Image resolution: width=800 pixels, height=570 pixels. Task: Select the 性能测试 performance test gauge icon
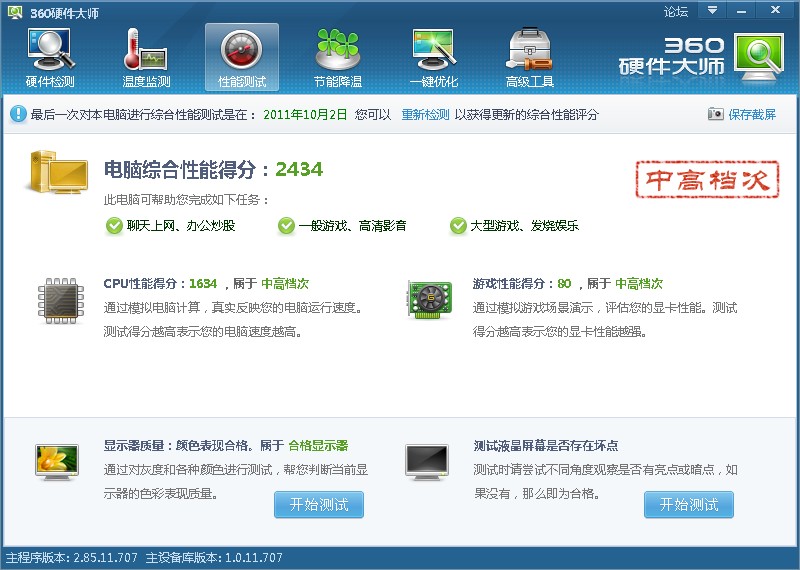(242, 50)
